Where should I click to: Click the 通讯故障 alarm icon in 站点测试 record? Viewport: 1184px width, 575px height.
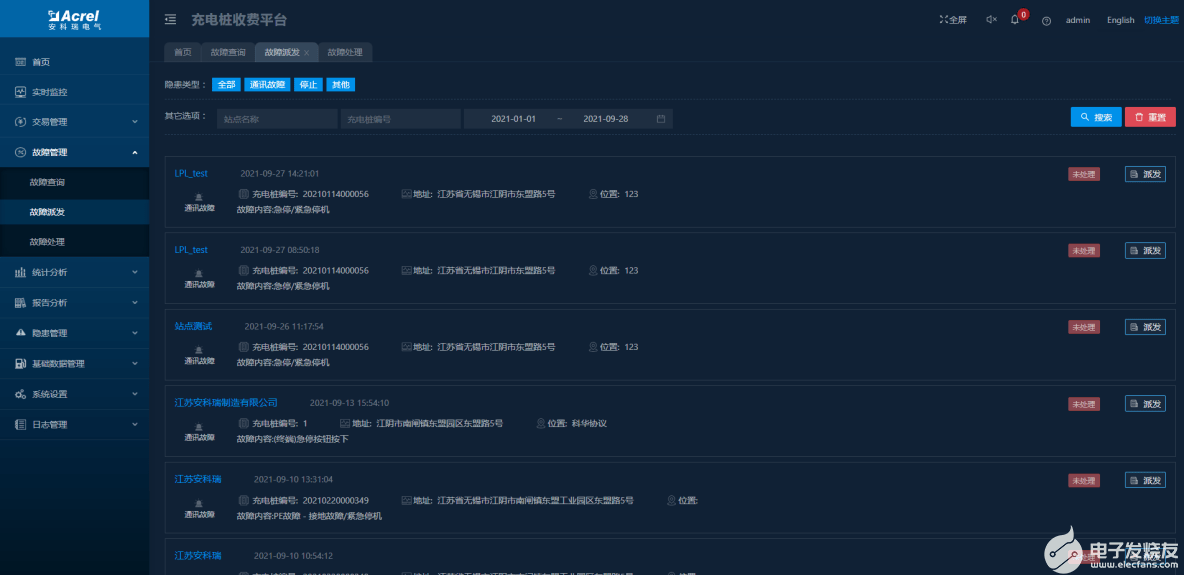199,350
